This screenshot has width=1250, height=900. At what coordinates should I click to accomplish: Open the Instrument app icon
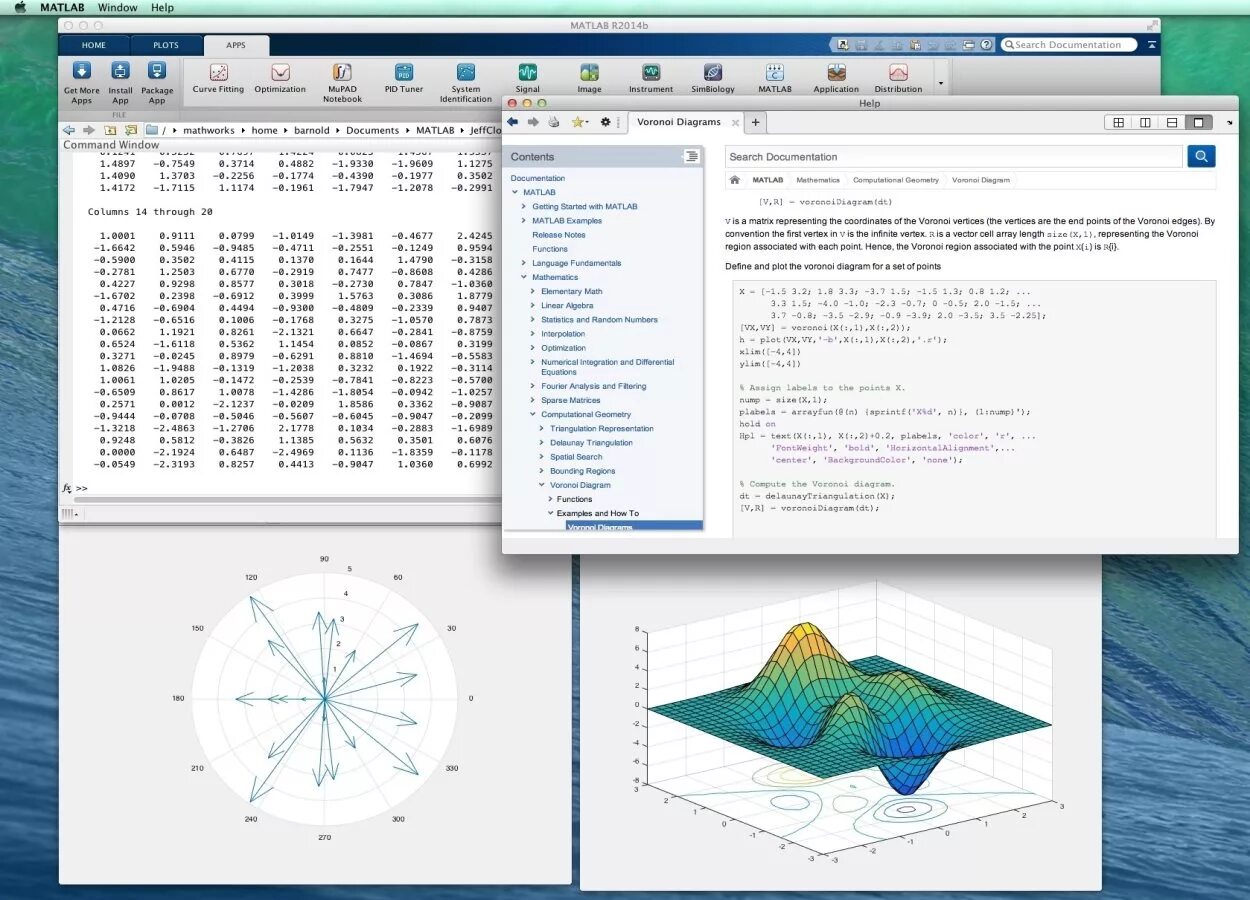tap(651, 72)
